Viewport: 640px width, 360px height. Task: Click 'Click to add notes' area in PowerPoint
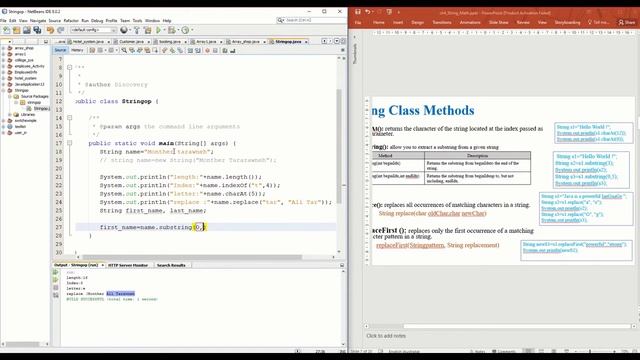(x=386, y=336)
